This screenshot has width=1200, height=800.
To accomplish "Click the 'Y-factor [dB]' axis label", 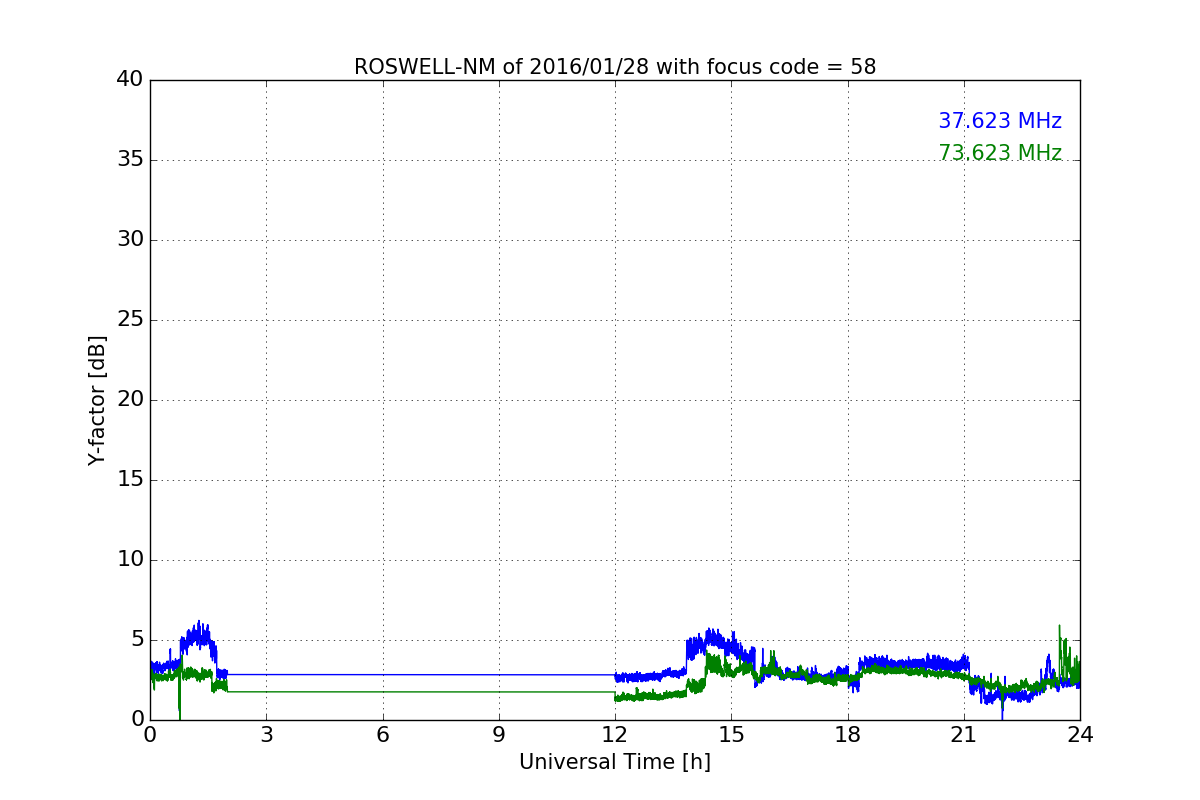I will [97, 400].
